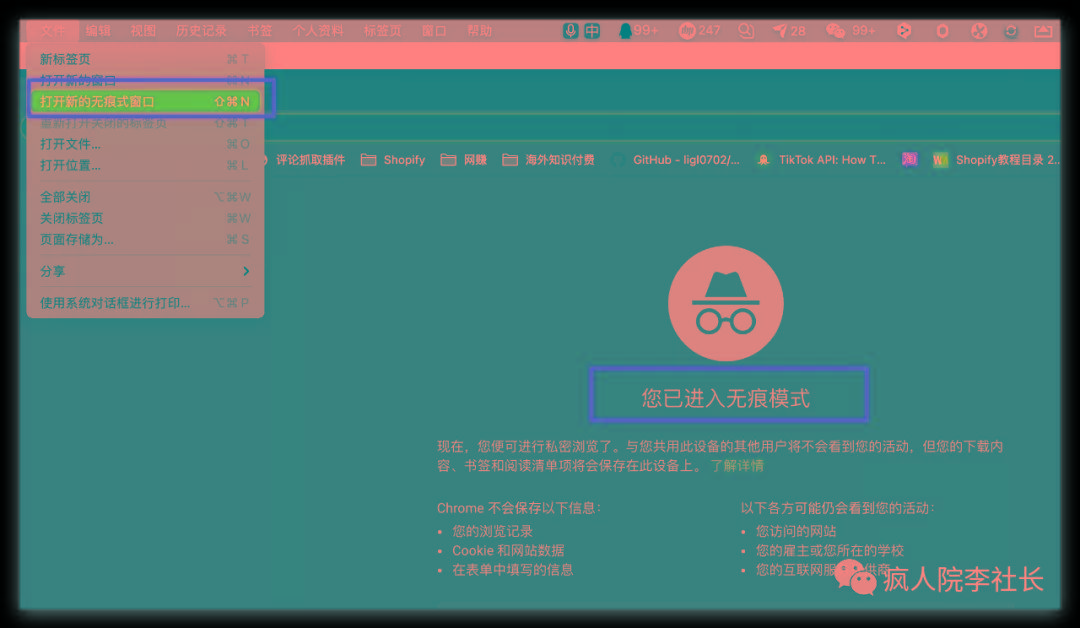Open the 海外知识付费 bookmark folder
This screenshot has height=628, width=1080.
tap(549, 160)
